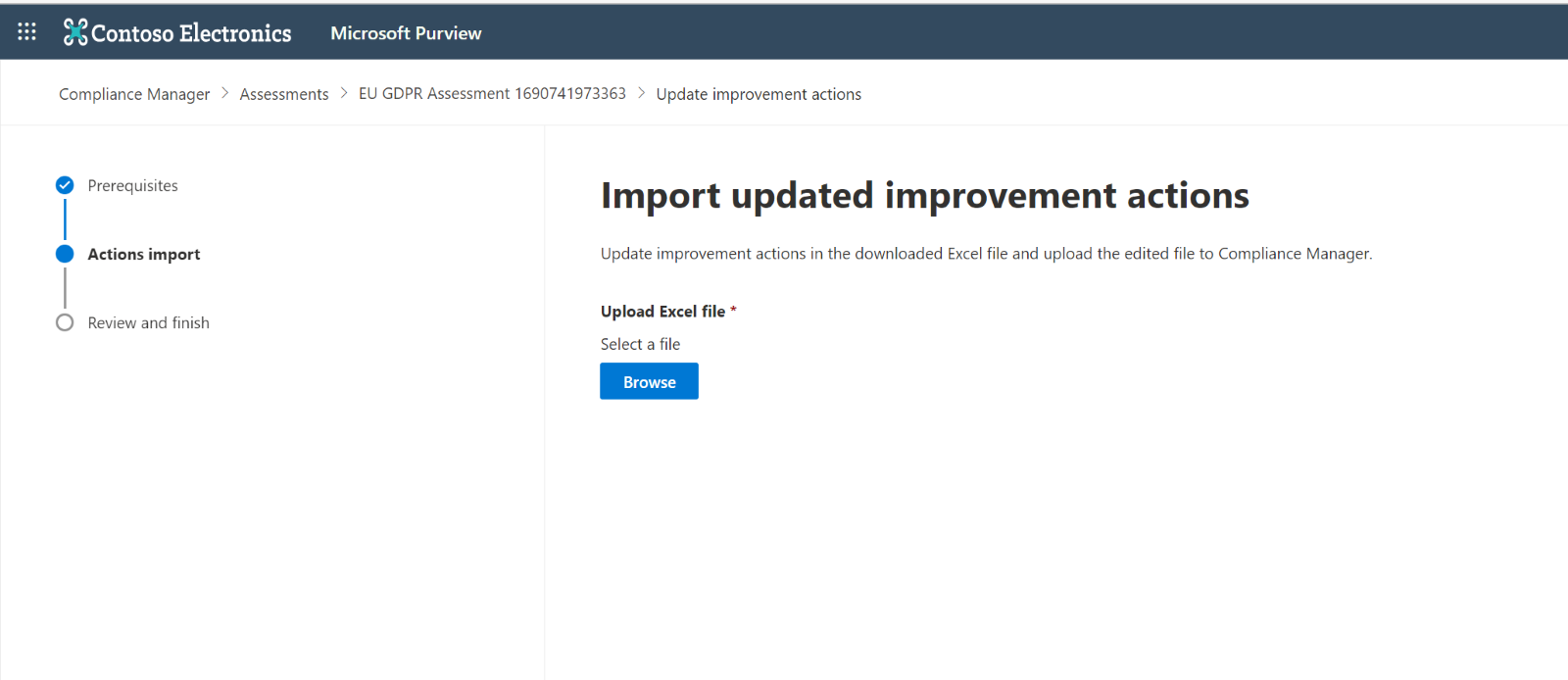The width and height of the screenshot is (1568, 680).
Task: Click the Review and finish empty circle
Action: tap(65, 322)
